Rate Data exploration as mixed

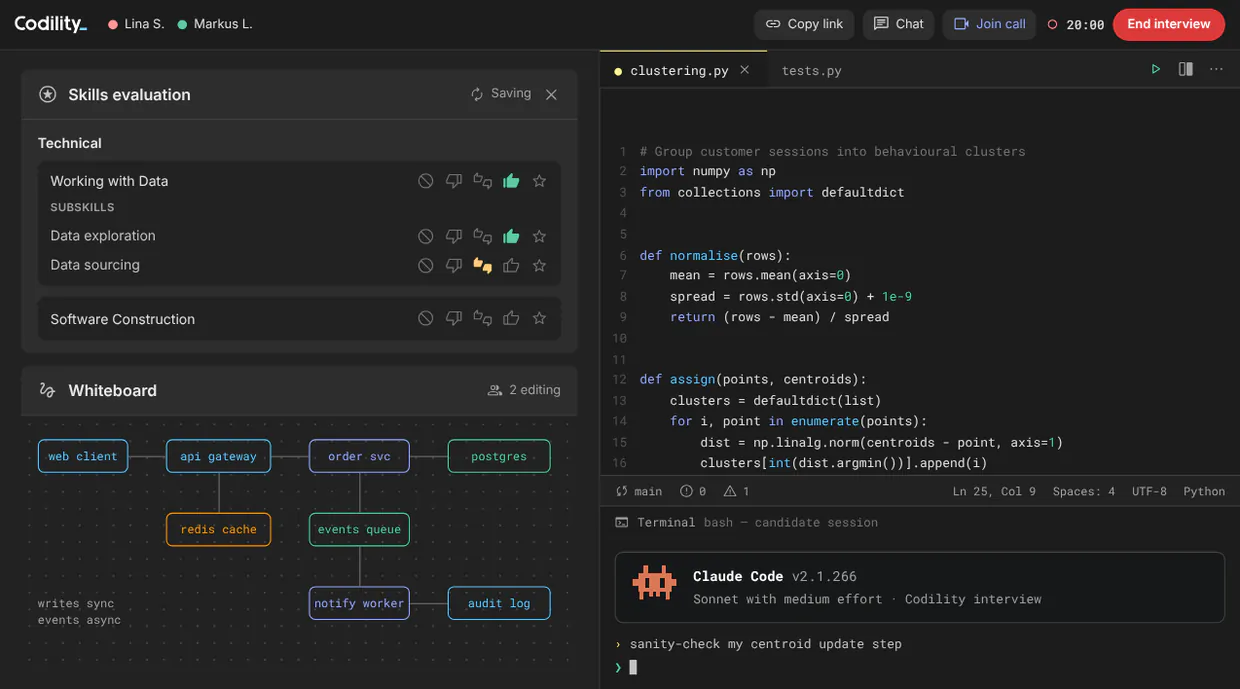click(483, 236)
